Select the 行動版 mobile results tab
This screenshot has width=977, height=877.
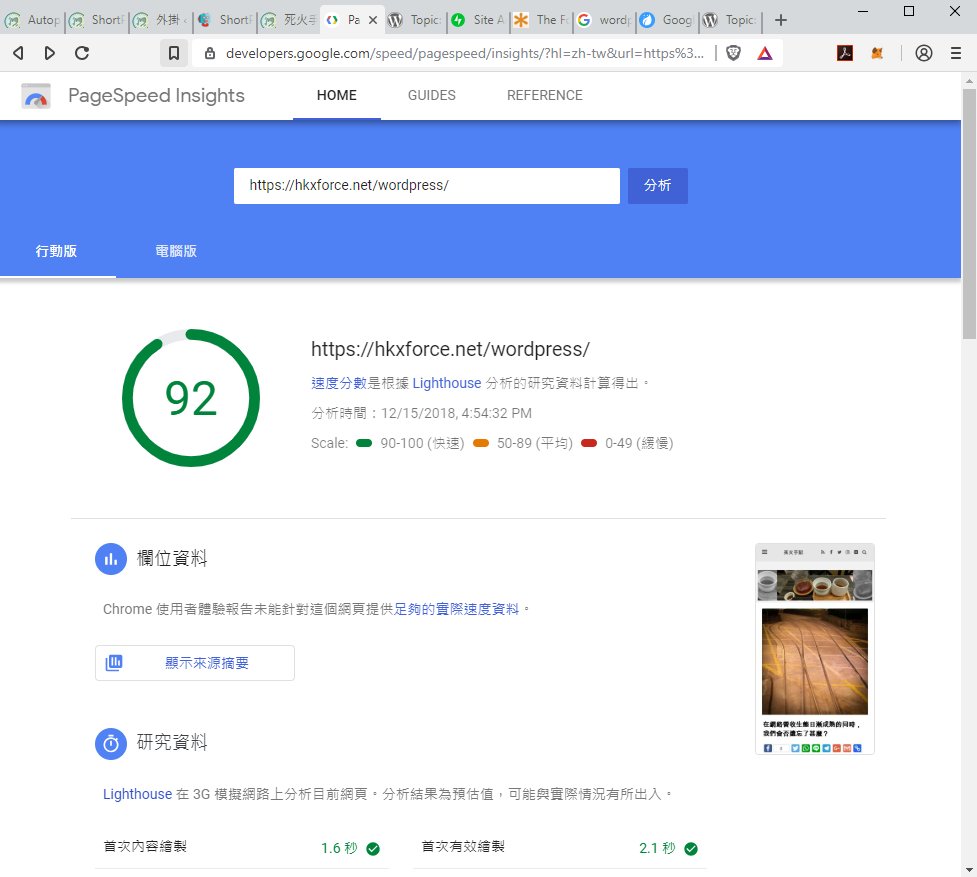[57, 251]
